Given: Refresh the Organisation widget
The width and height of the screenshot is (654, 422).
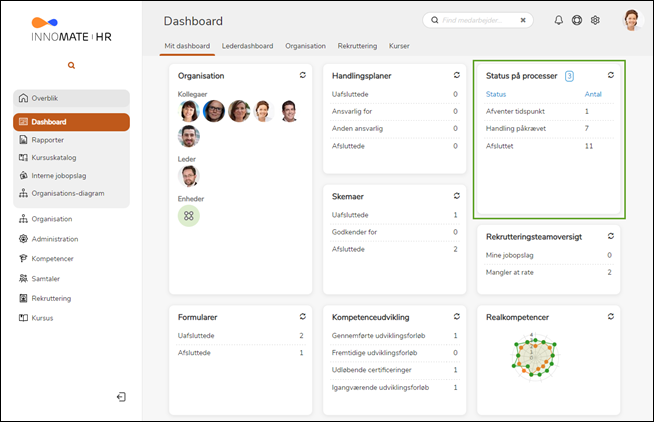Looking at the screenshot, I should tap(302, 75).
